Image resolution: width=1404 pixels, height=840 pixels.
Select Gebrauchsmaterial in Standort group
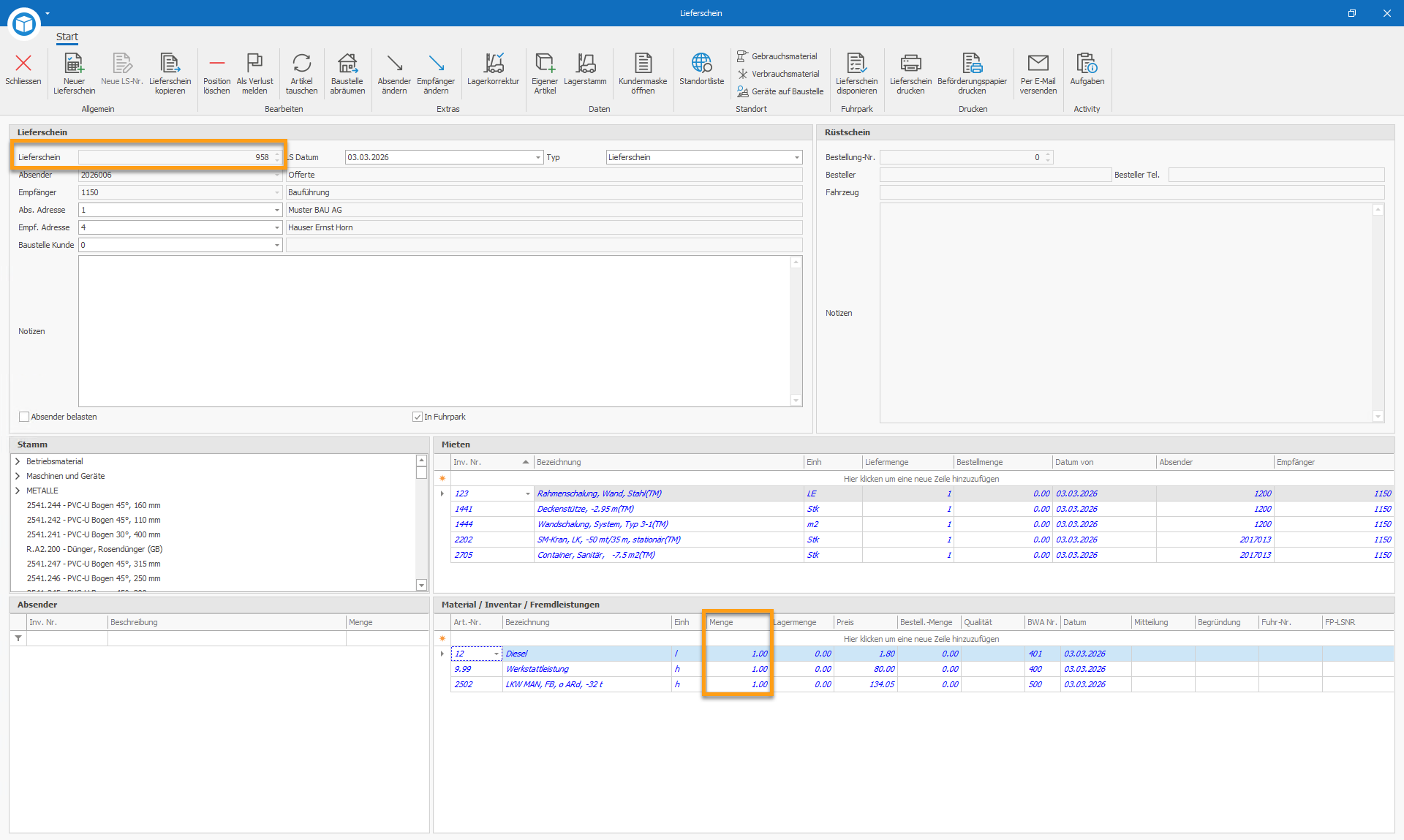click(777, 56)
